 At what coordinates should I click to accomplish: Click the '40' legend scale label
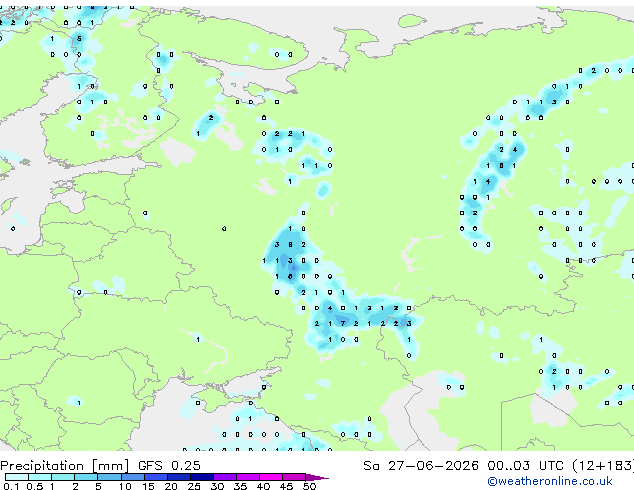click(263, 486)
